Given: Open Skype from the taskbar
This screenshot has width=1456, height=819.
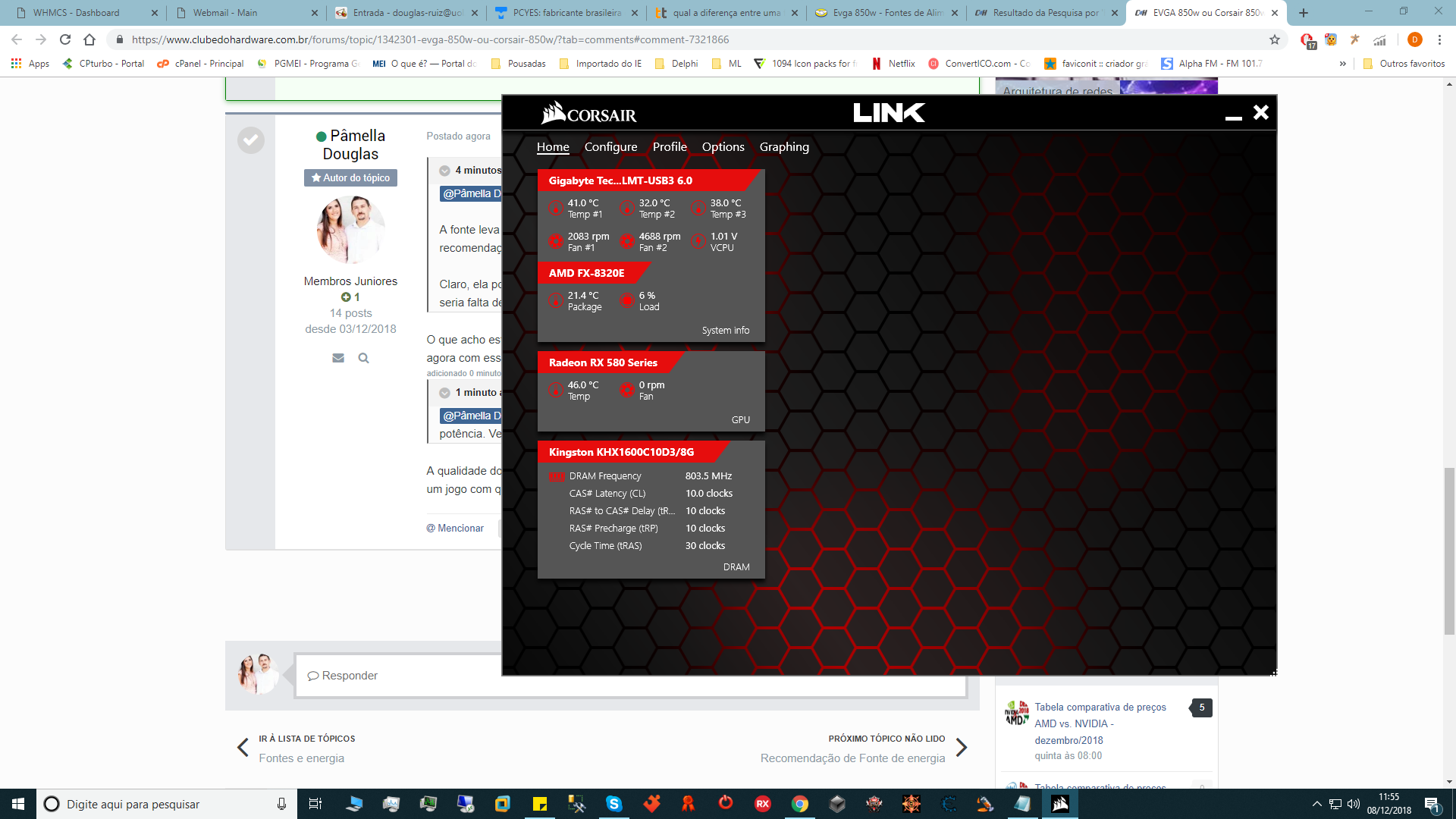Looking at the screenshot, I should (614, 804).
